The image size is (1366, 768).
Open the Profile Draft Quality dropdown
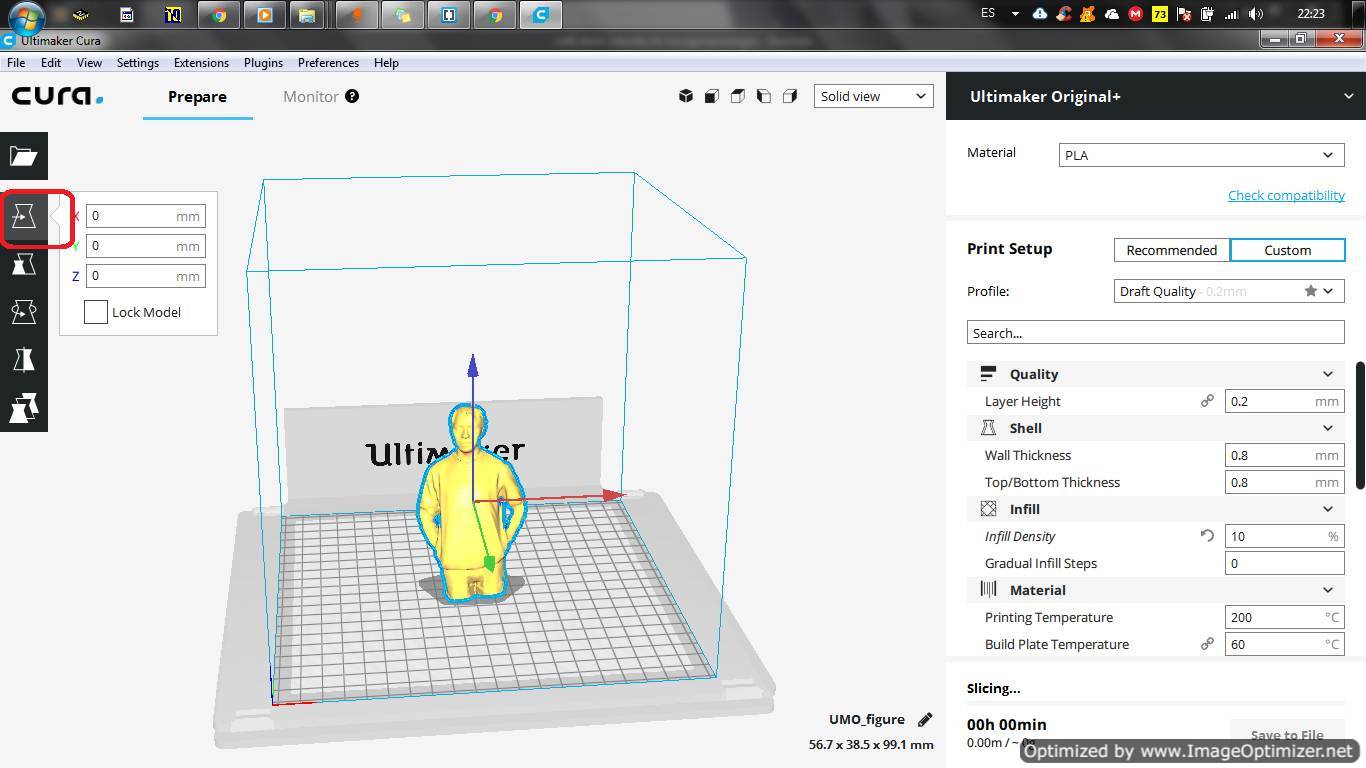pyautogui.click(x=1229, y=291)
